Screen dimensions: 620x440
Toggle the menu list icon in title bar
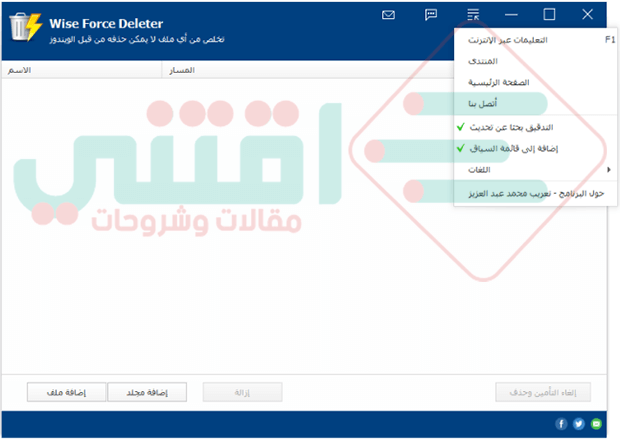(x=473, y=15)
